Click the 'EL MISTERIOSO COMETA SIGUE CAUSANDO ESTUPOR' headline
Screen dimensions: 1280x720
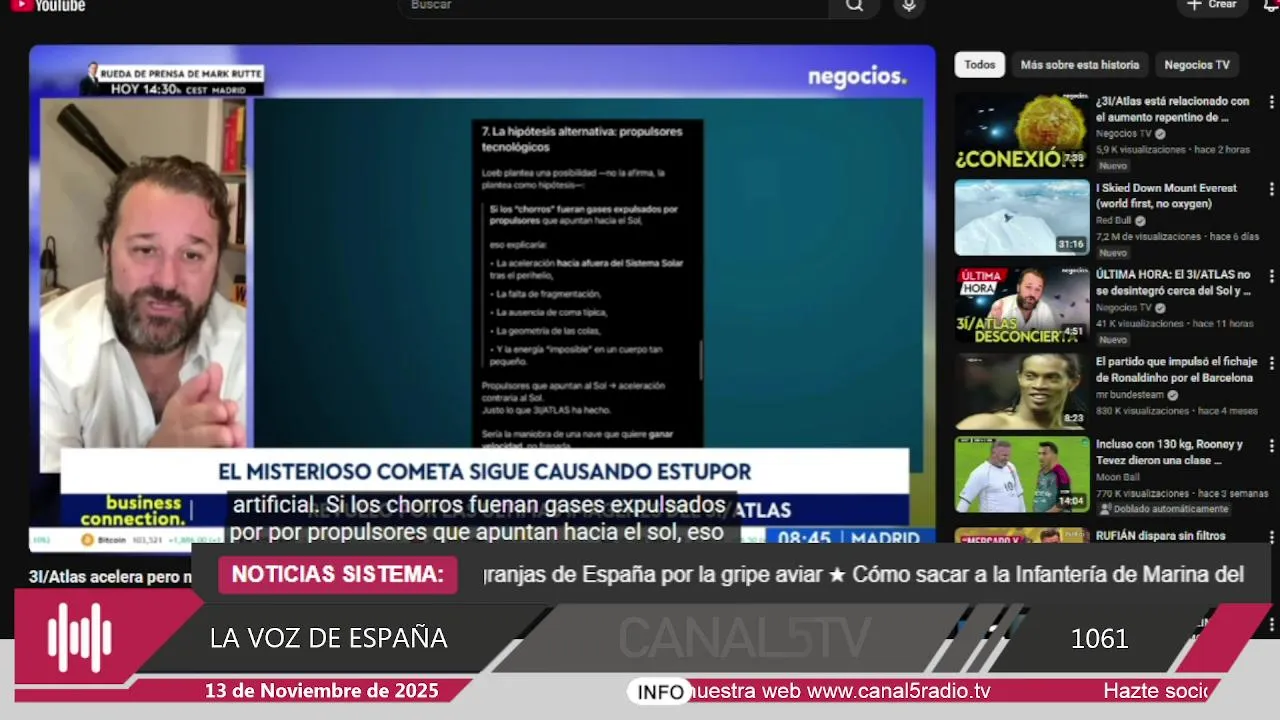pyautogui.click(x=485, y=472)
